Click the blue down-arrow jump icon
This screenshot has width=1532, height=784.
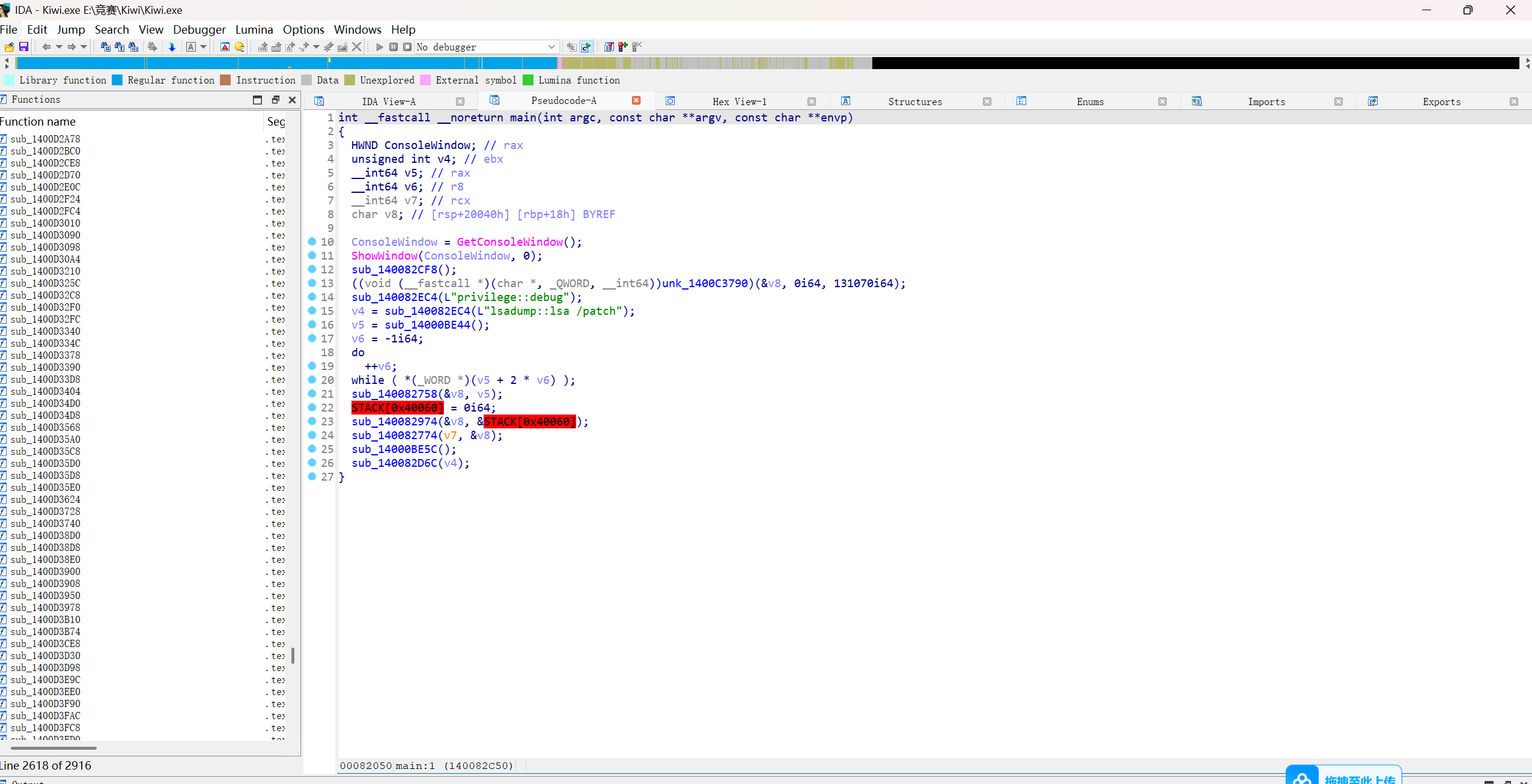point(172,47)
